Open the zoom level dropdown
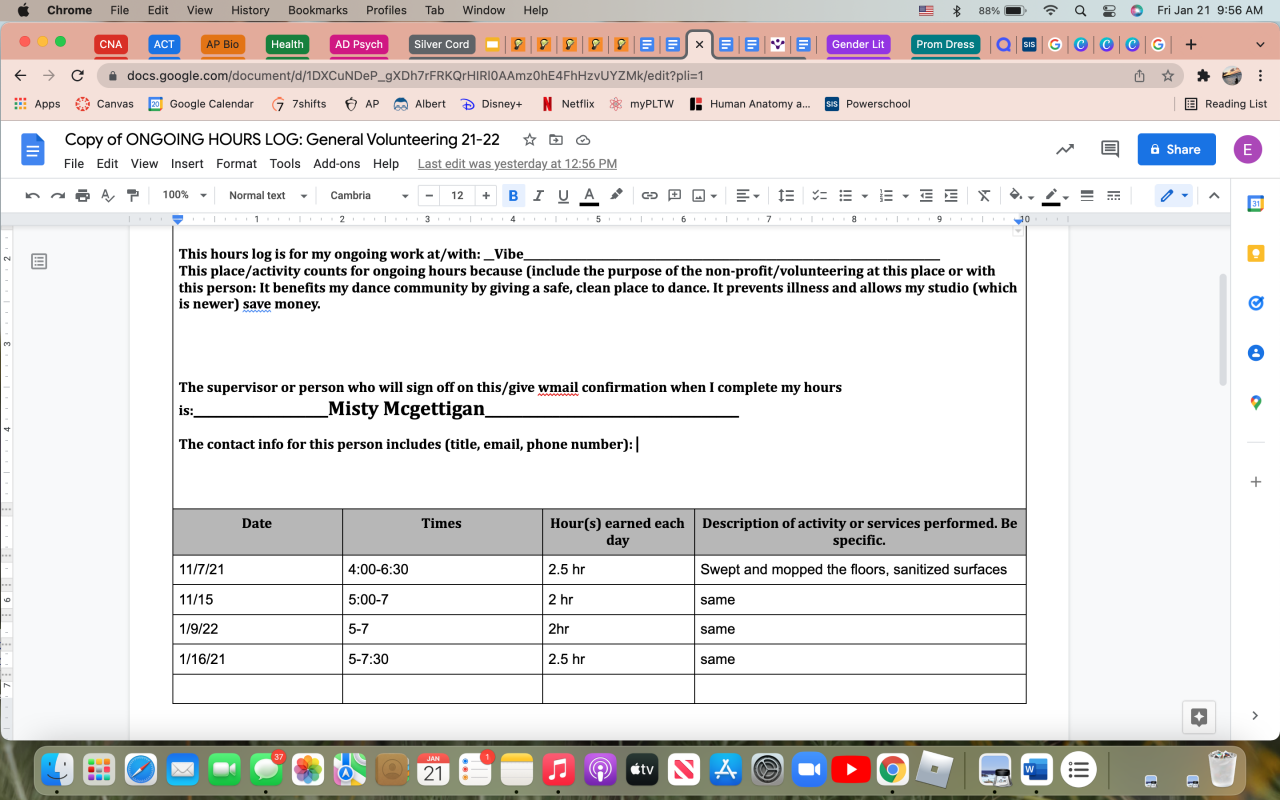The height and width of the screenshot is (800, 1280). (185, 195)
